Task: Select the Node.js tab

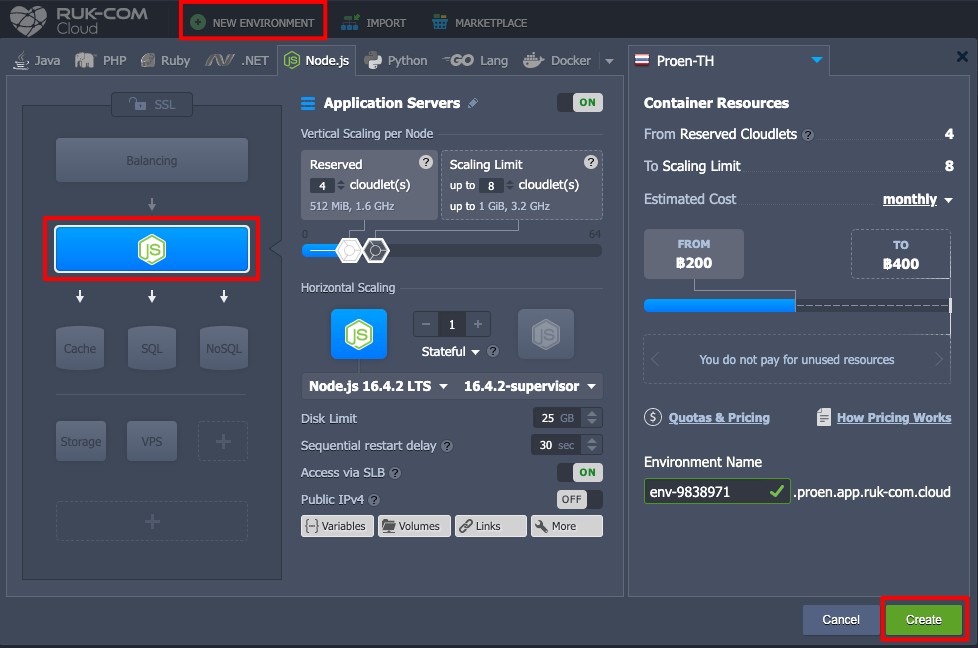Action: coord(316,60)
